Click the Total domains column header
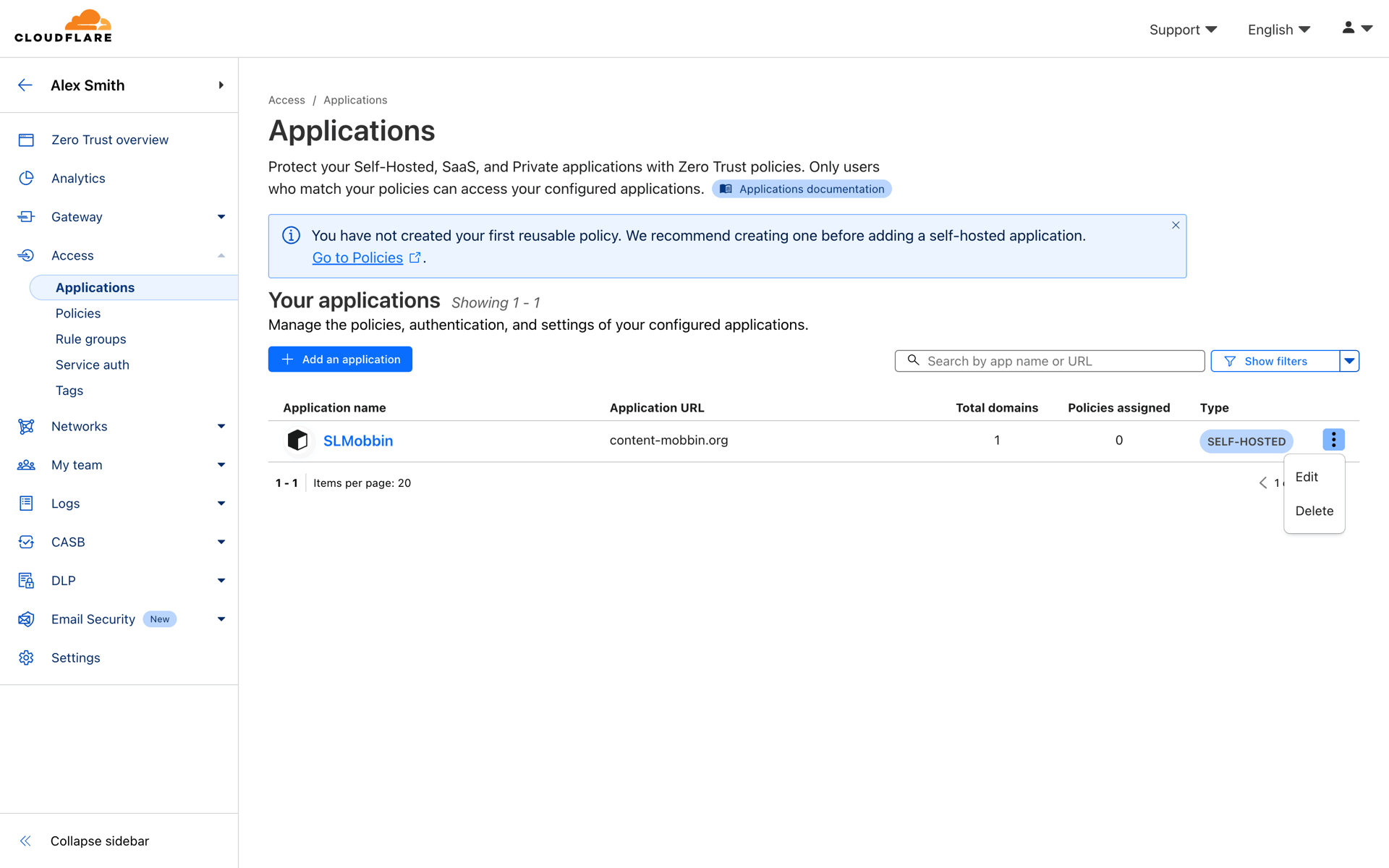 click(x=997, y=408)
